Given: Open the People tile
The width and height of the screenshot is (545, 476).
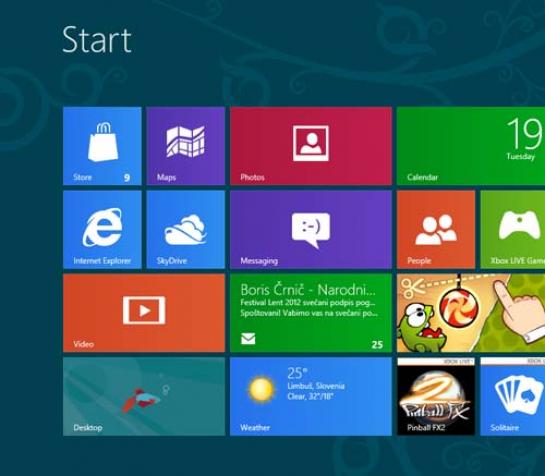Looking at the screenshot, I should [x=436, y=229].
